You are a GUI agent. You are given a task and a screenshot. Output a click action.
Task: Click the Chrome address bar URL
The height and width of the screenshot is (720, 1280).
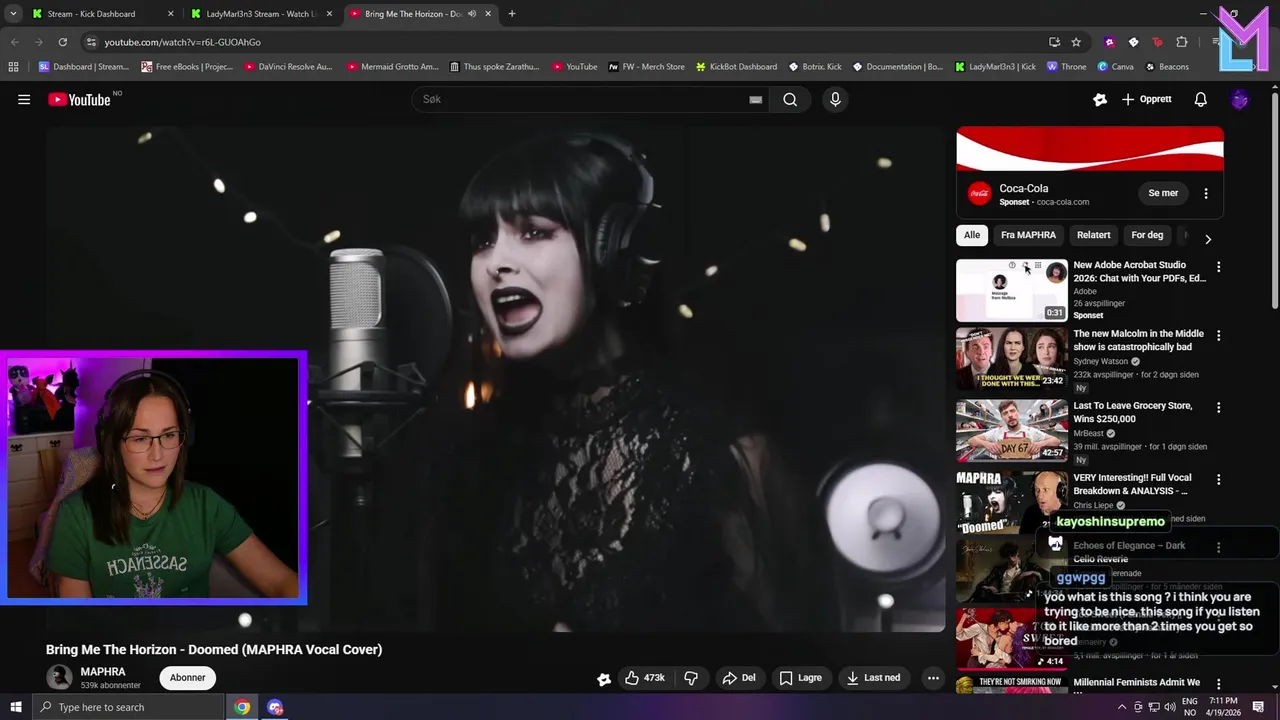pyautogui.click(x=183, y=42)
